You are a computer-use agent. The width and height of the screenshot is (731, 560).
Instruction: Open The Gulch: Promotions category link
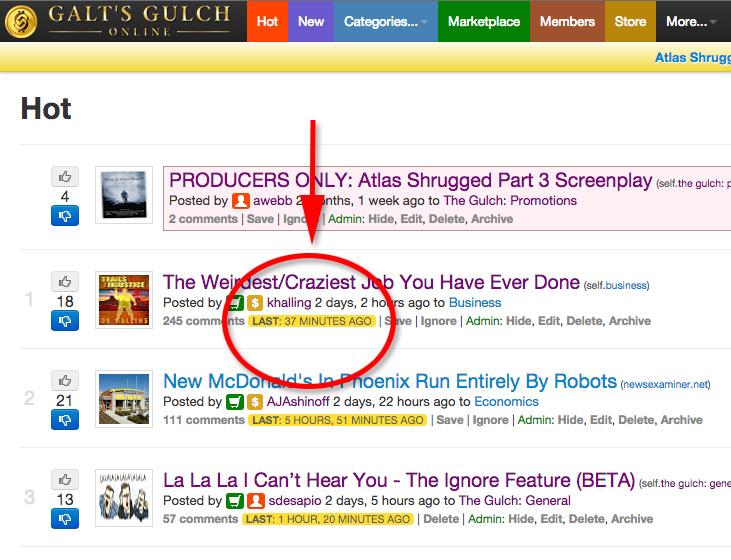(x=510, y=201)
